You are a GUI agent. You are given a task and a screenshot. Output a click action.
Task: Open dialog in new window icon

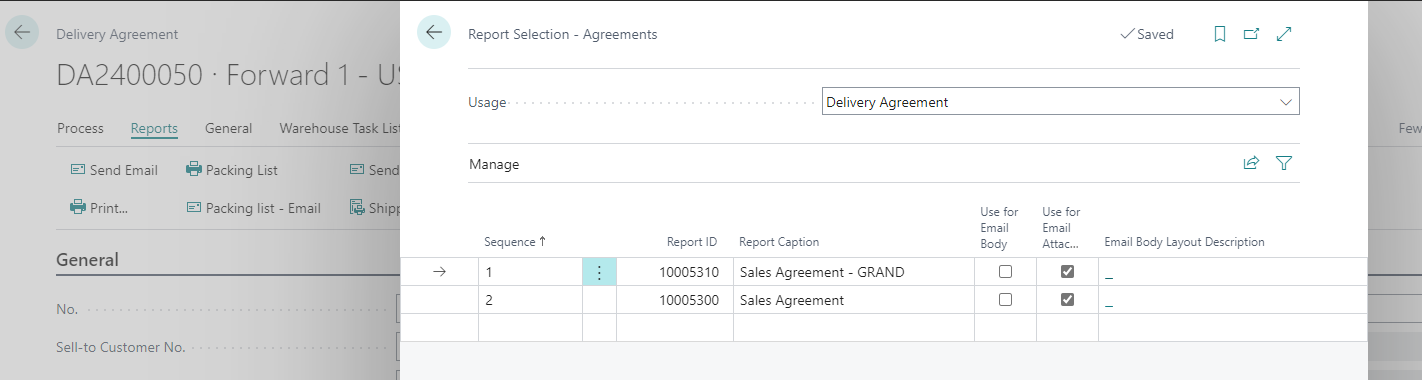click(x=1251, y=34)
